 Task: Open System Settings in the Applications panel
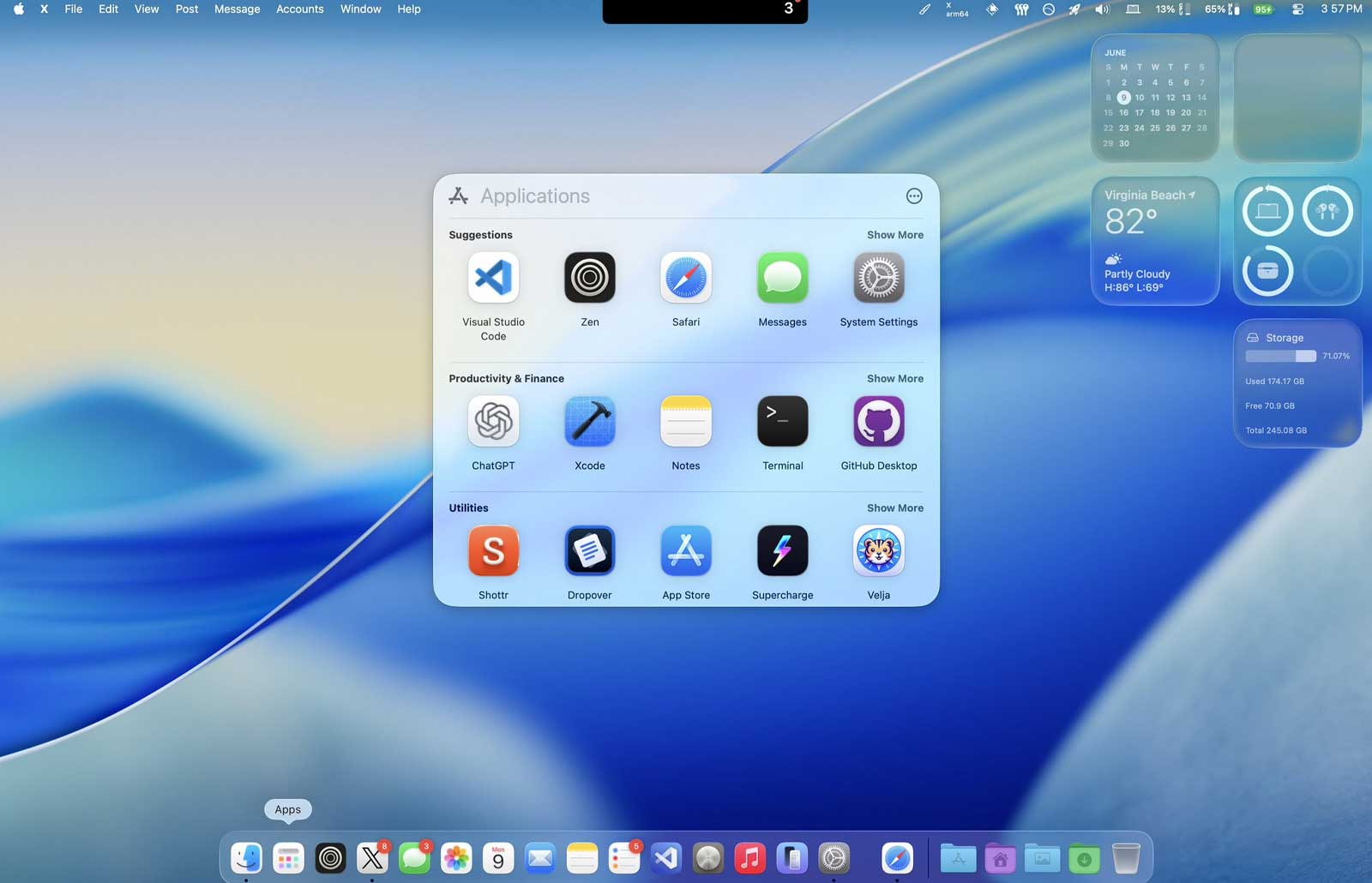tap(879, 278)
